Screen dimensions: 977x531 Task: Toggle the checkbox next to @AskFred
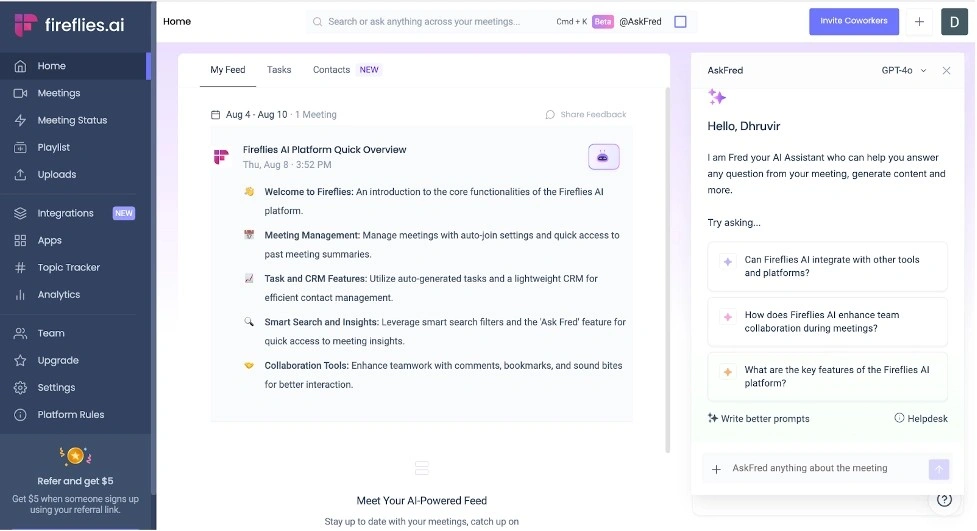click(x=680, y=21)
